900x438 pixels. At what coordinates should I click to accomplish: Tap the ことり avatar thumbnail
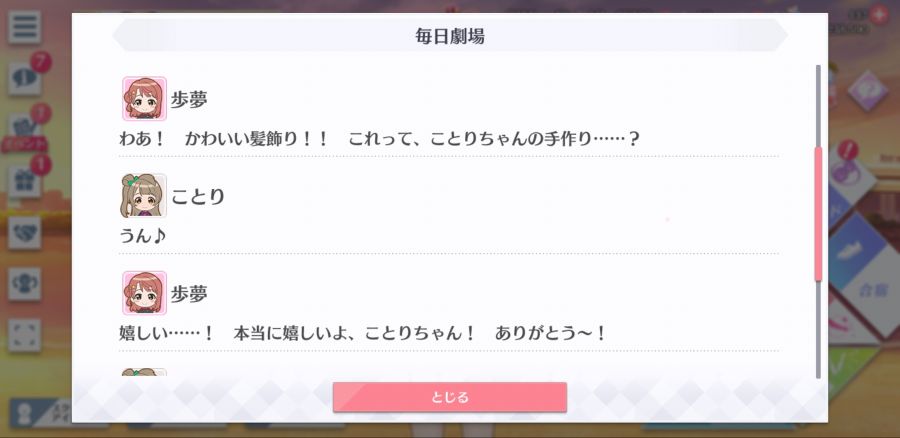144,196
